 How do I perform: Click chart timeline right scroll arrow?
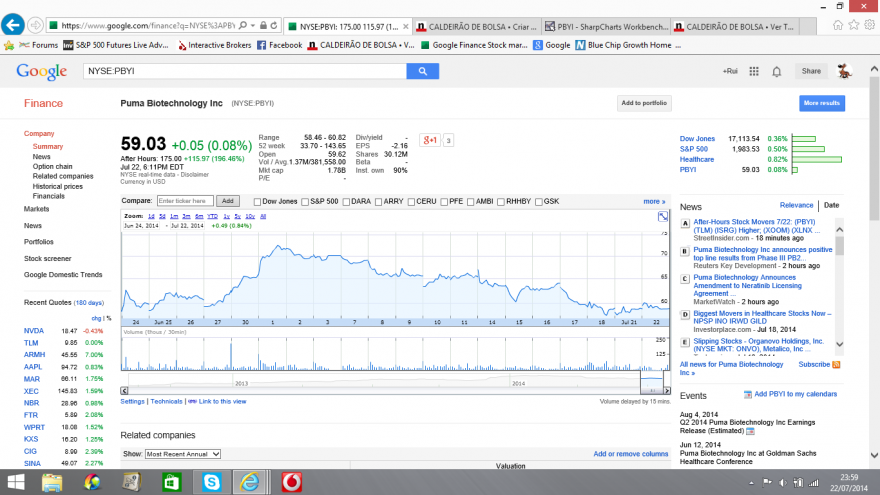coord(667,391)
